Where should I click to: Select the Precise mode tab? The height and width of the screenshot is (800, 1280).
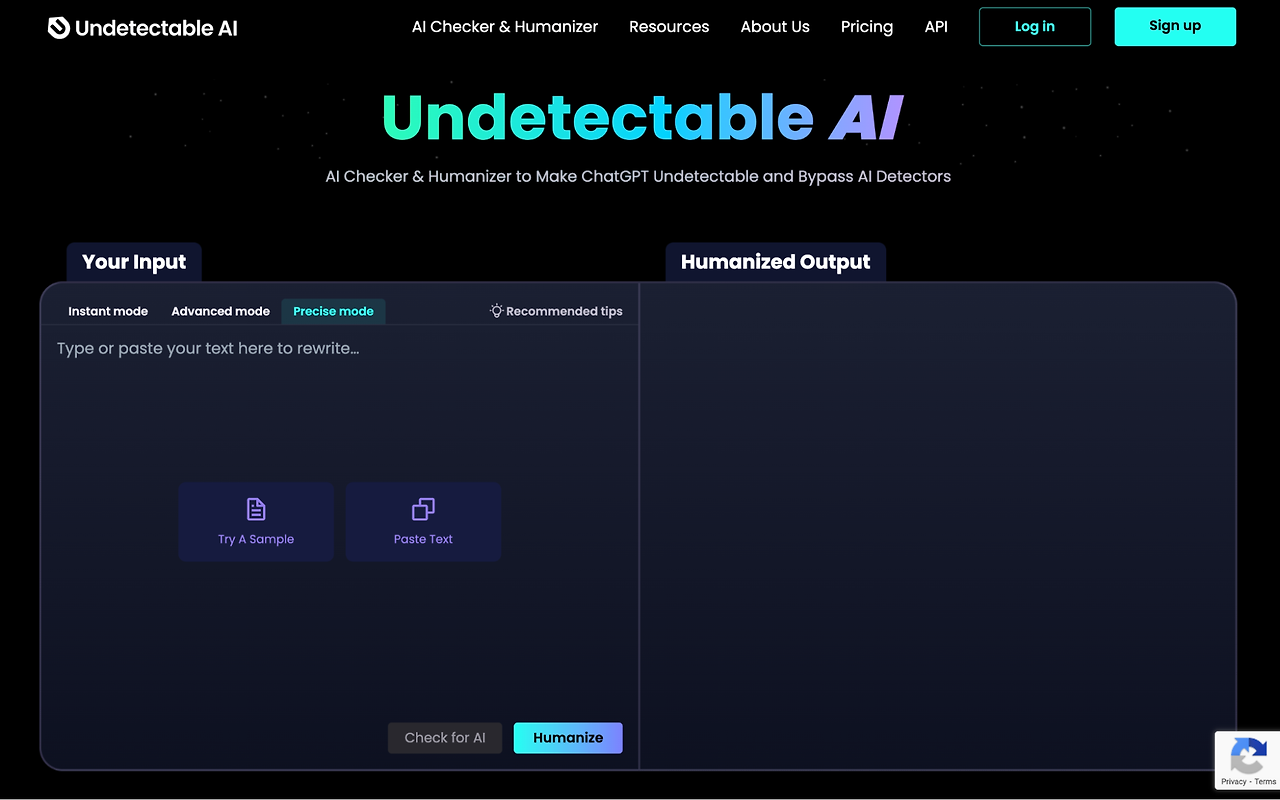(333, 311)
